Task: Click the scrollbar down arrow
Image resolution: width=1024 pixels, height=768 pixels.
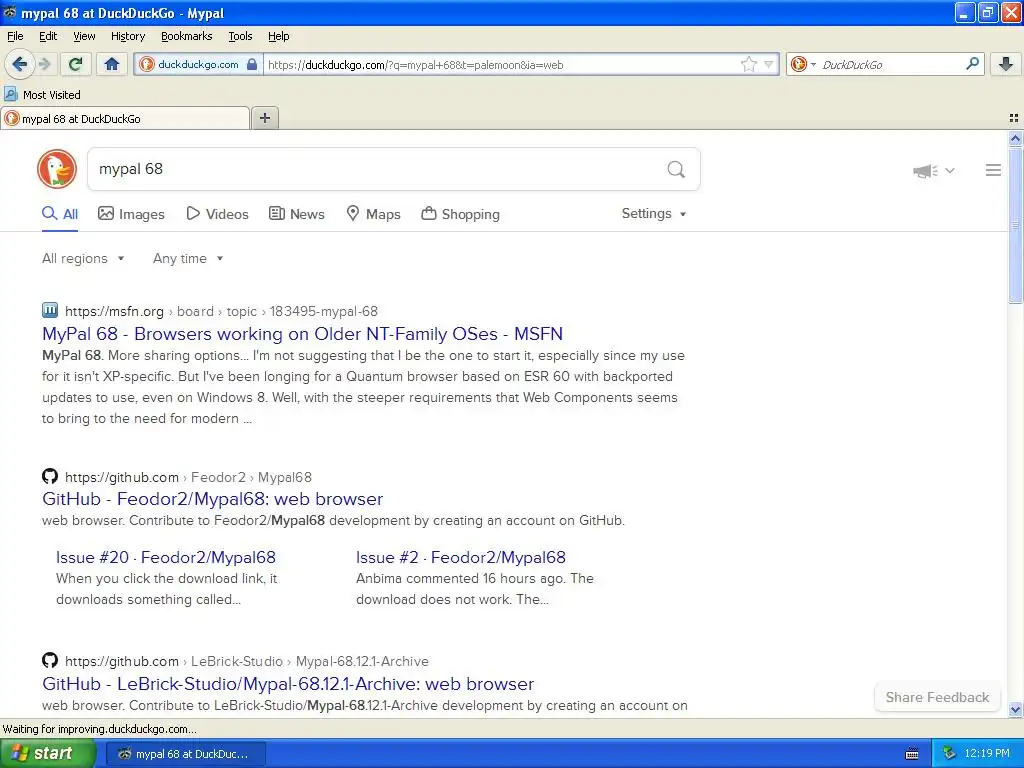Action: coord(1015,709)
